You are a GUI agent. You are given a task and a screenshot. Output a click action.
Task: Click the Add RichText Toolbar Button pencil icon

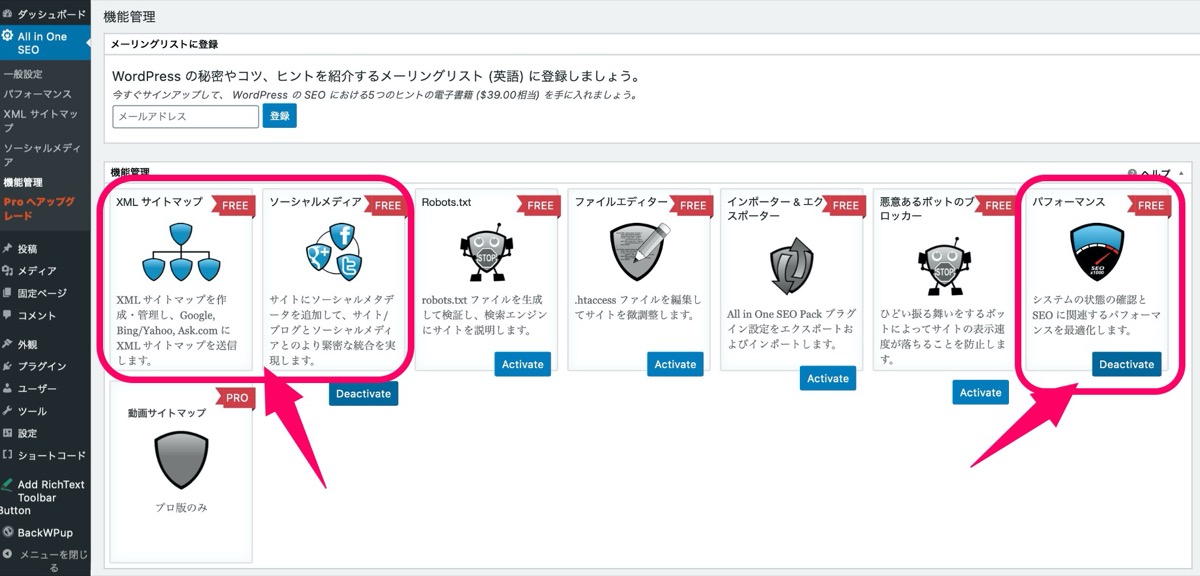8,484
